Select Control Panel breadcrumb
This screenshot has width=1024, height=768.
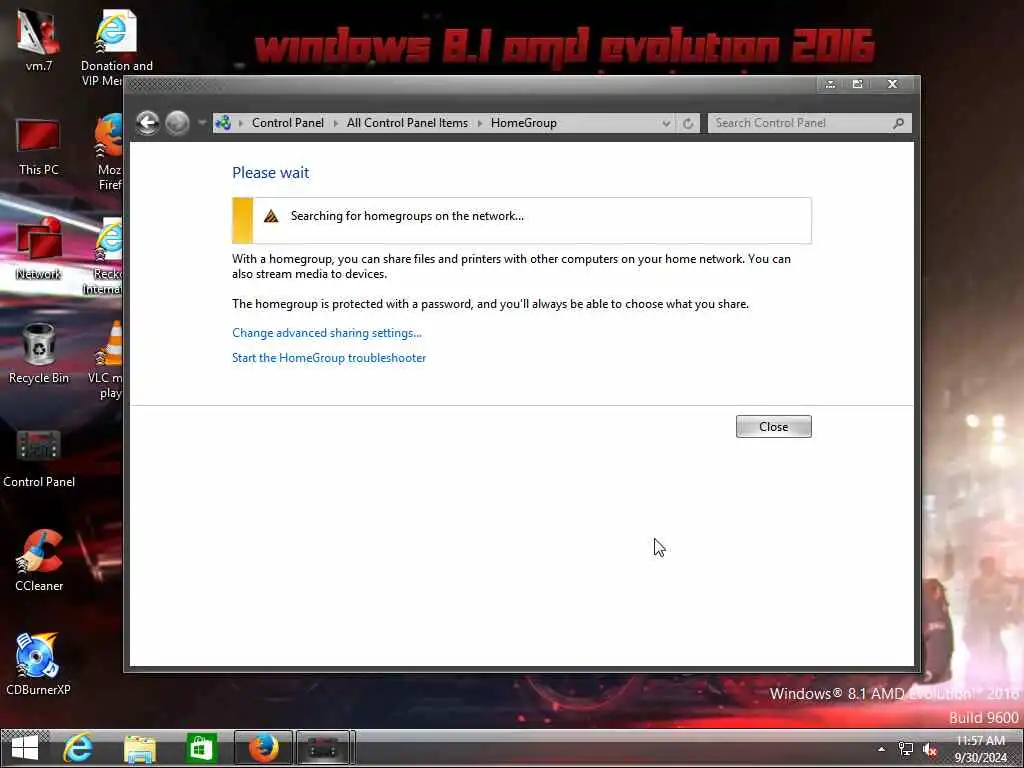(x=287, y=123)
